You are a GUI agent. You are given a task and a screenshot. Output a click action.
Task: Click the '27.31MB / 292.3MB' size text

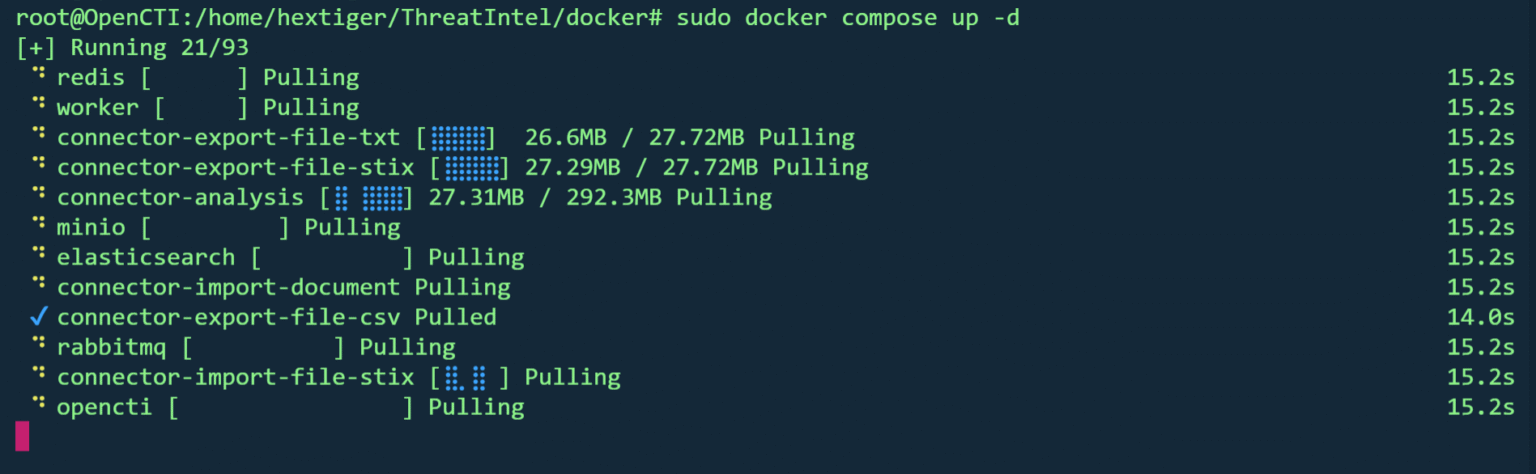click(x=545, y=197)
